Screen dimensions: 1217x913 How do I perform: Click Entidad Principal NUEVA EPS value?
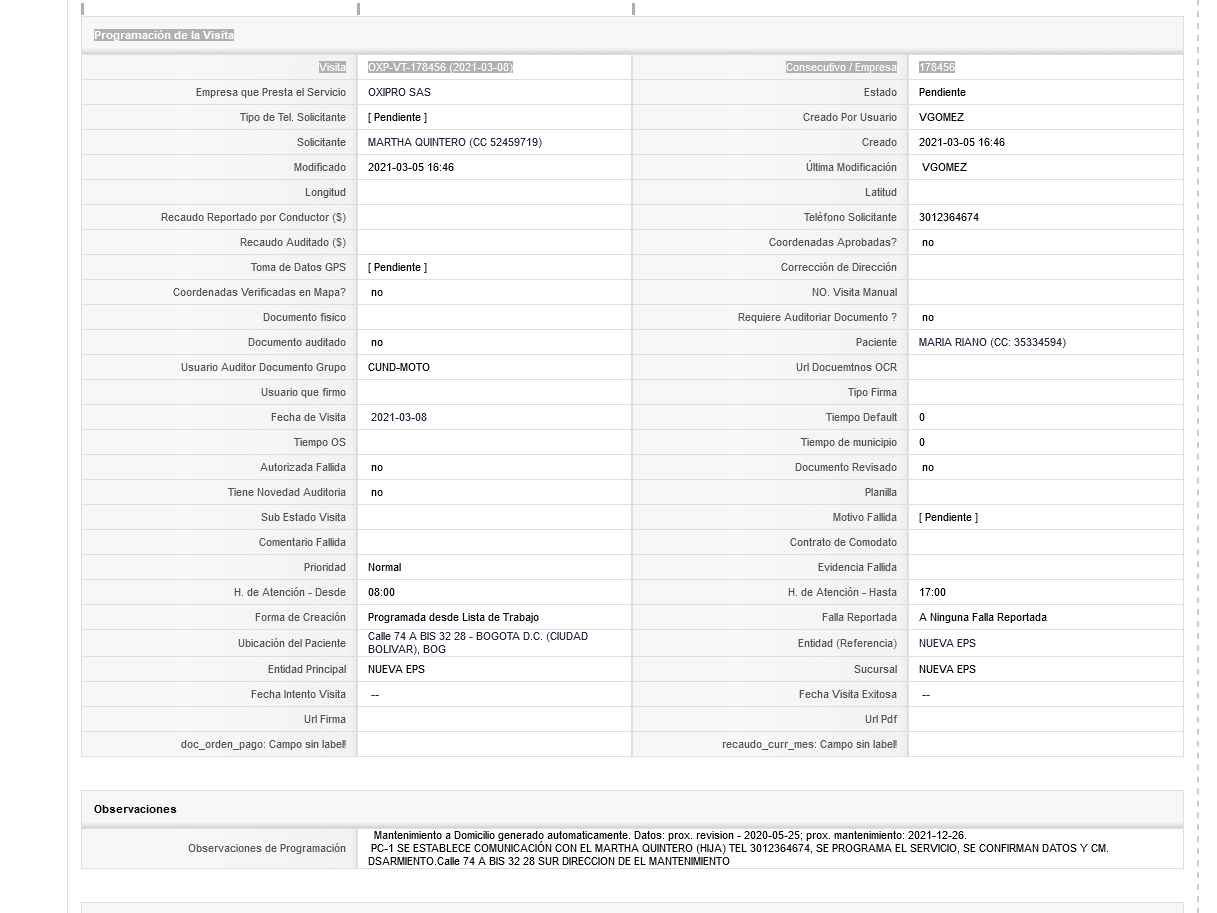point(396,669)
